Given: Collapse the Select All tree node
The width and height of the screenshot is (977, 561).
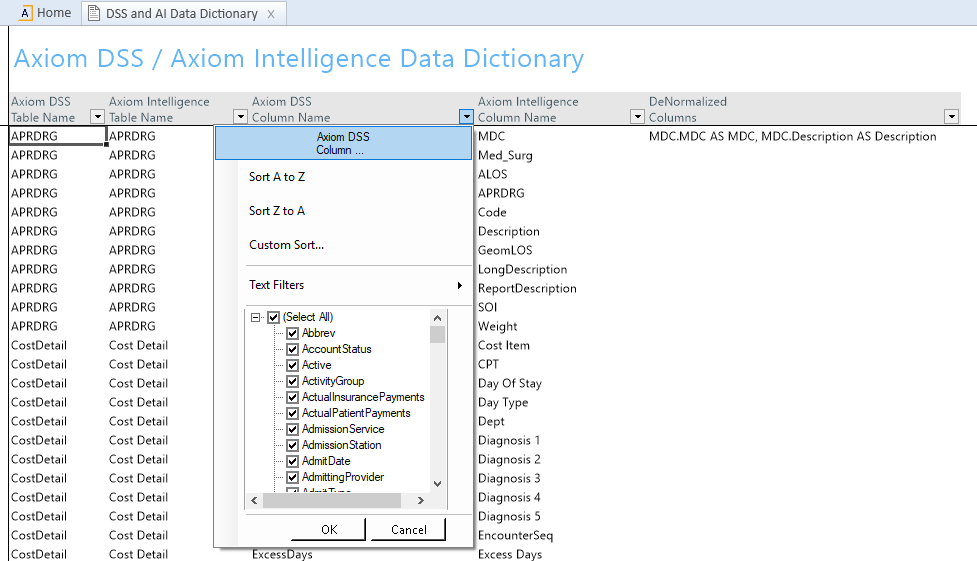Looking at the screenshot, I should (x=255, y=317).
